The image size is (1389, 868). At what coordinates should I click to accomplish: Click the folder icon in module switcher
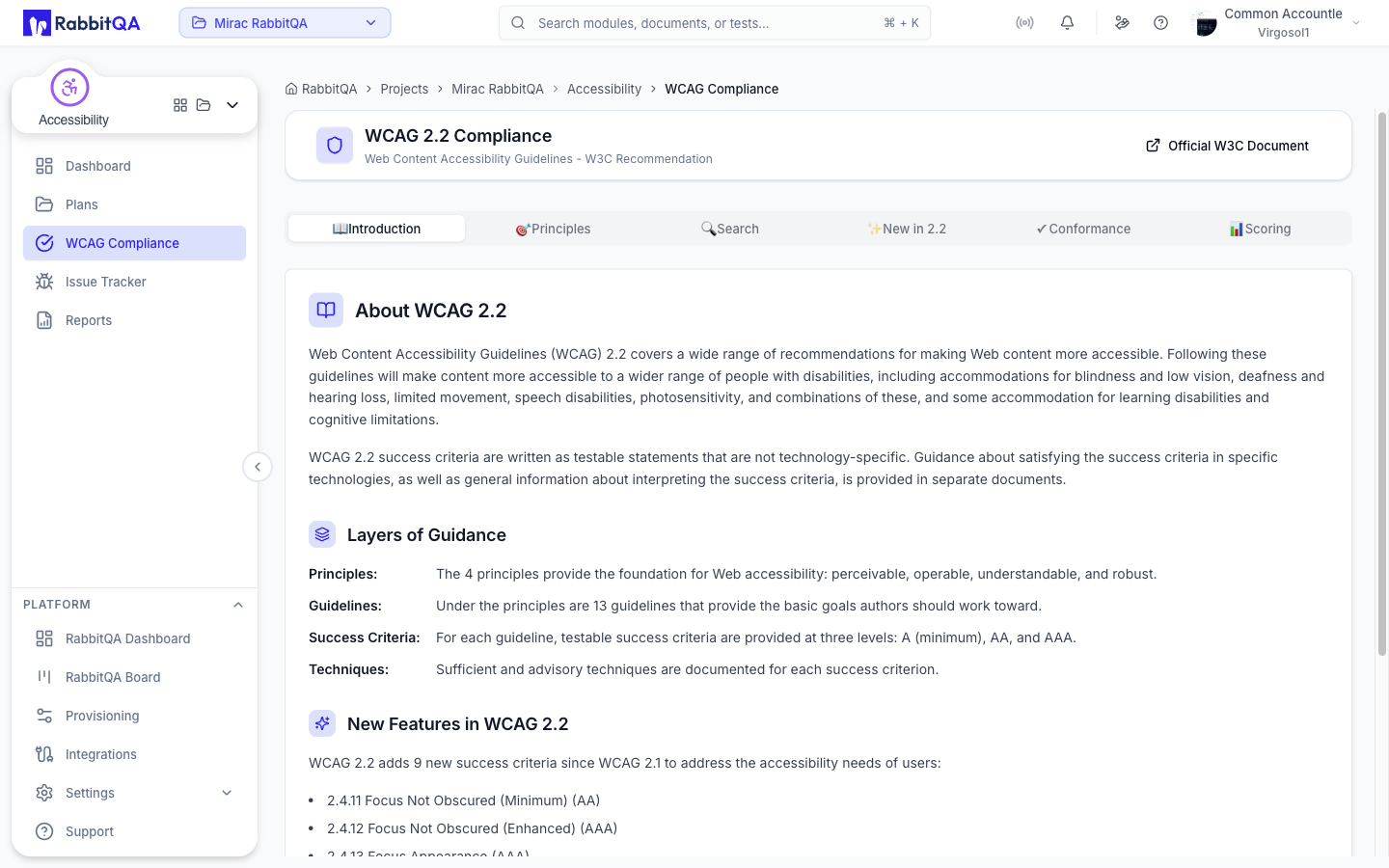204,105
